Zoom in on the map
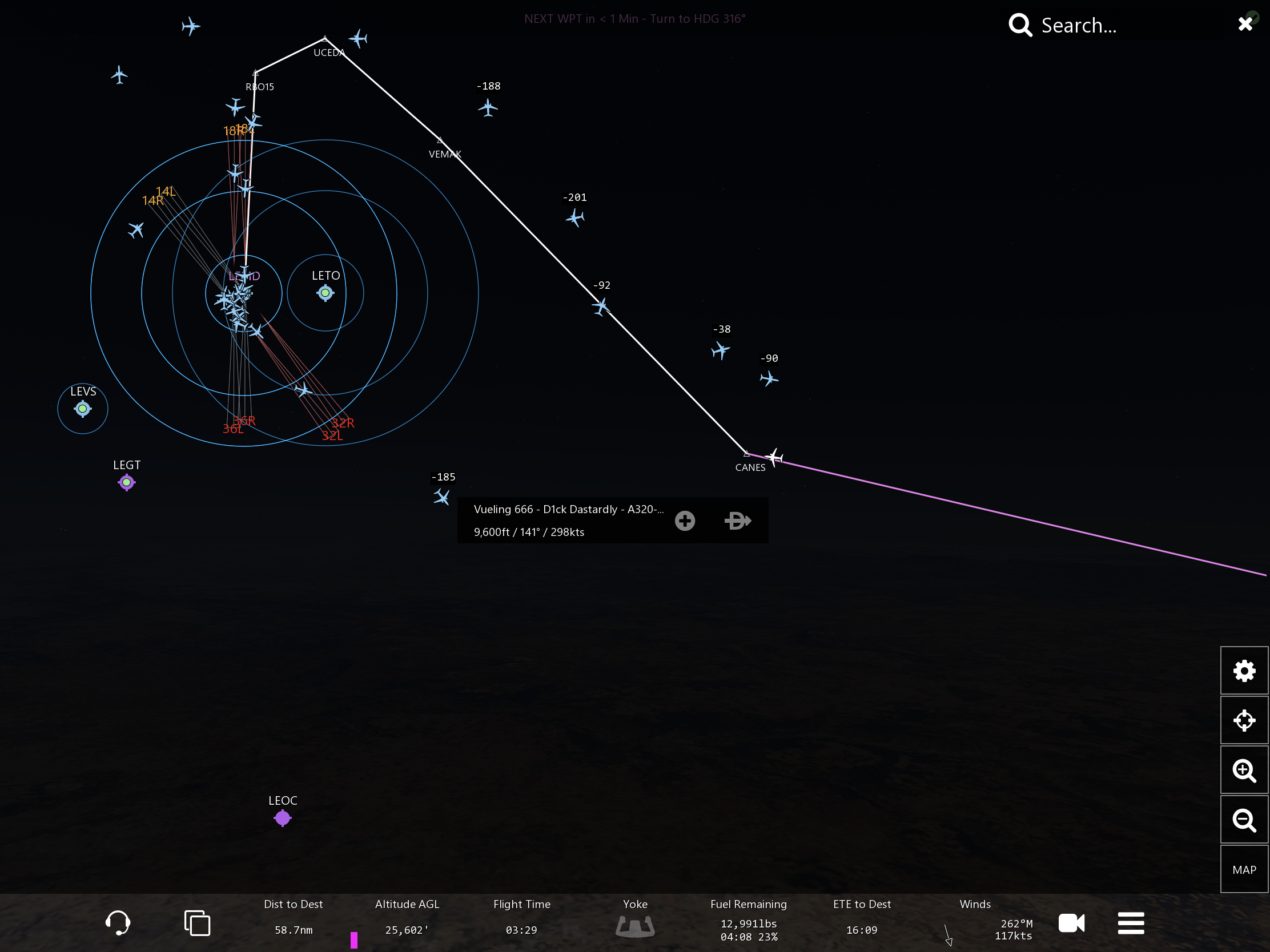 (1244, 770)
